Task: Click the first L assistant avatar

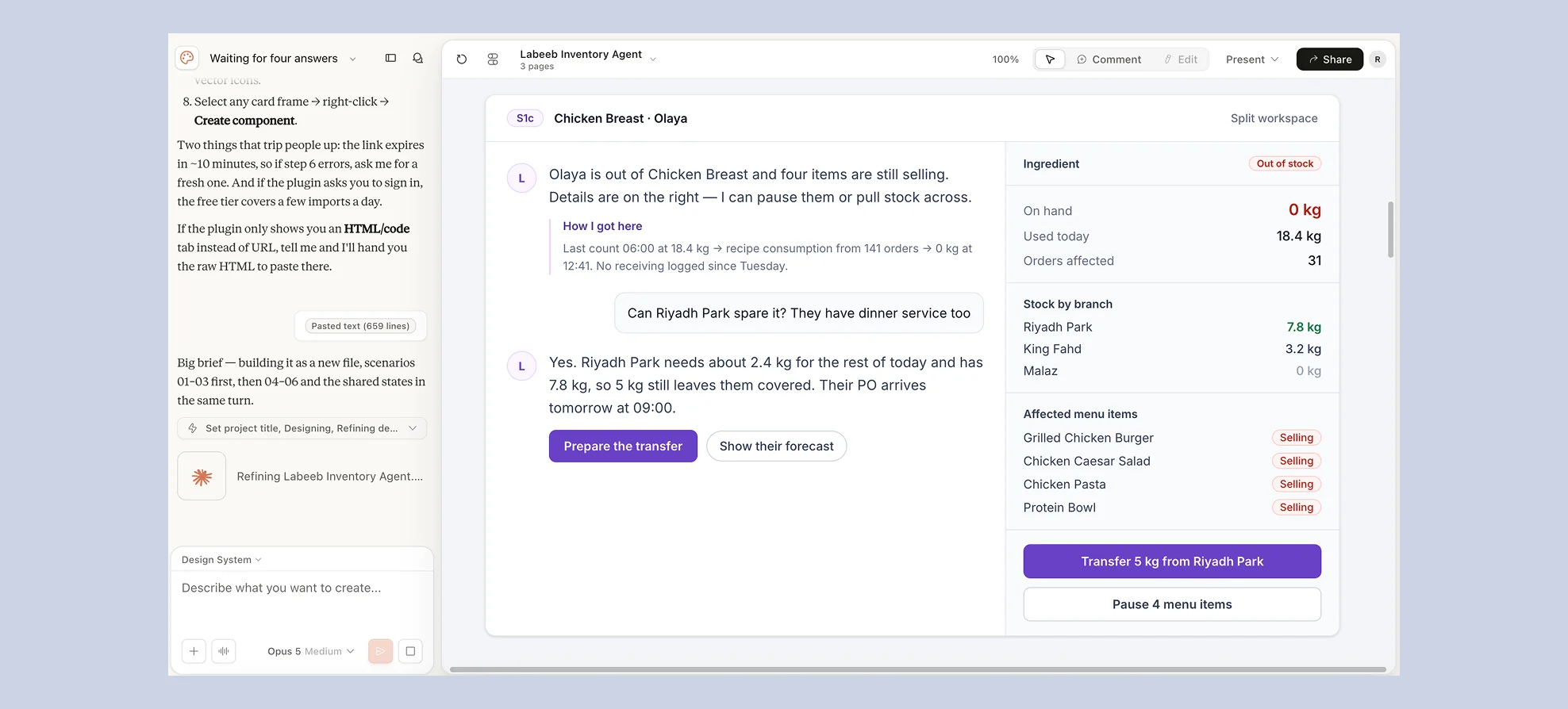Action: coord(521,178)
